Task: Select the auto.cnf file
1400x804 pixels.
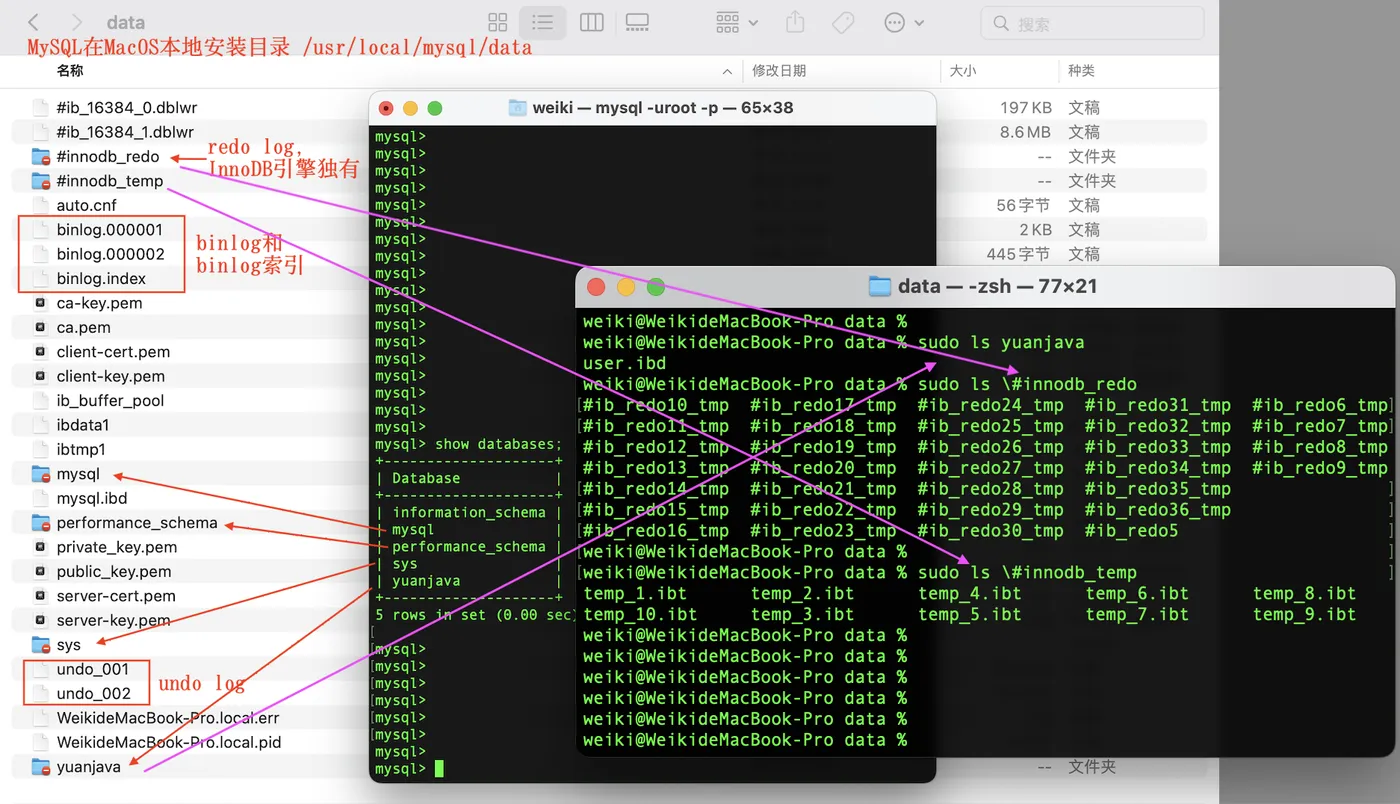Action: click(86, 205)
